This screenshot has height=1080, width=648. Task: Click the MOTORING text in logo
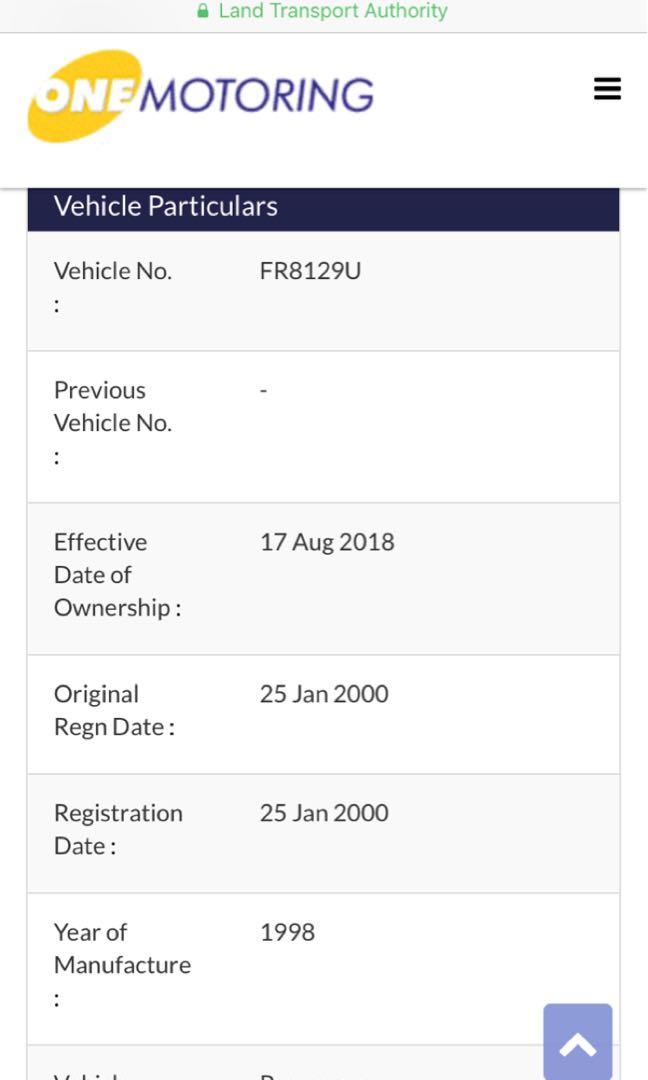(258, 95)
